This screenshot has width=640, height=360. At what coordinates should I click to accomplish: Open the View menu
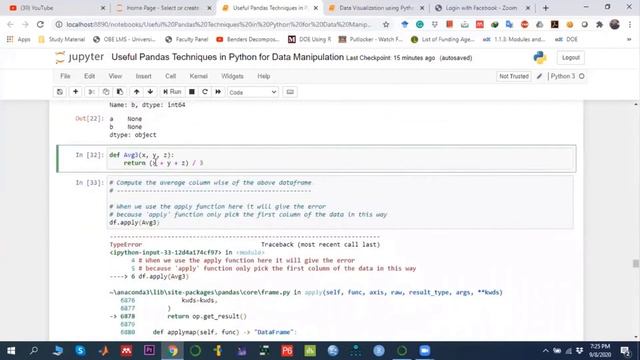click(115, 76)
